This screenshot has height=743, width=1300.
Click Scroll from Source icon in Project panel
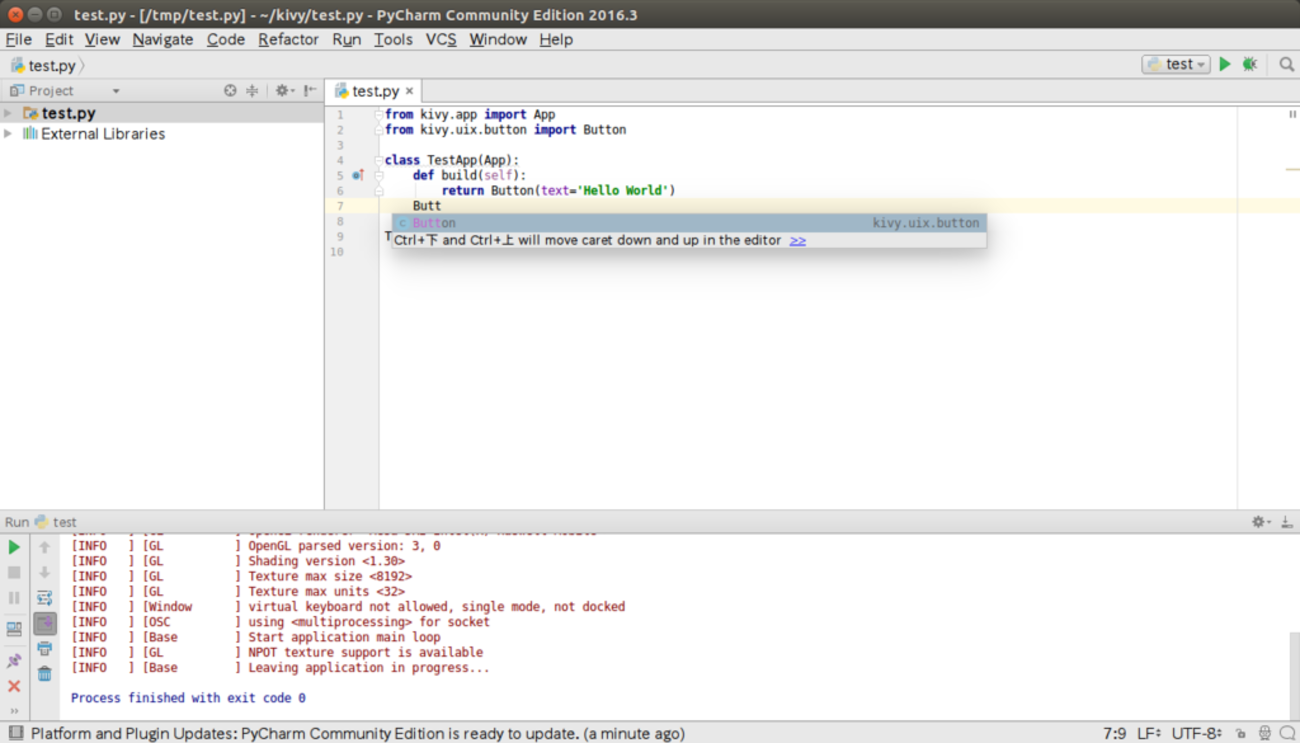coord(230,90)
